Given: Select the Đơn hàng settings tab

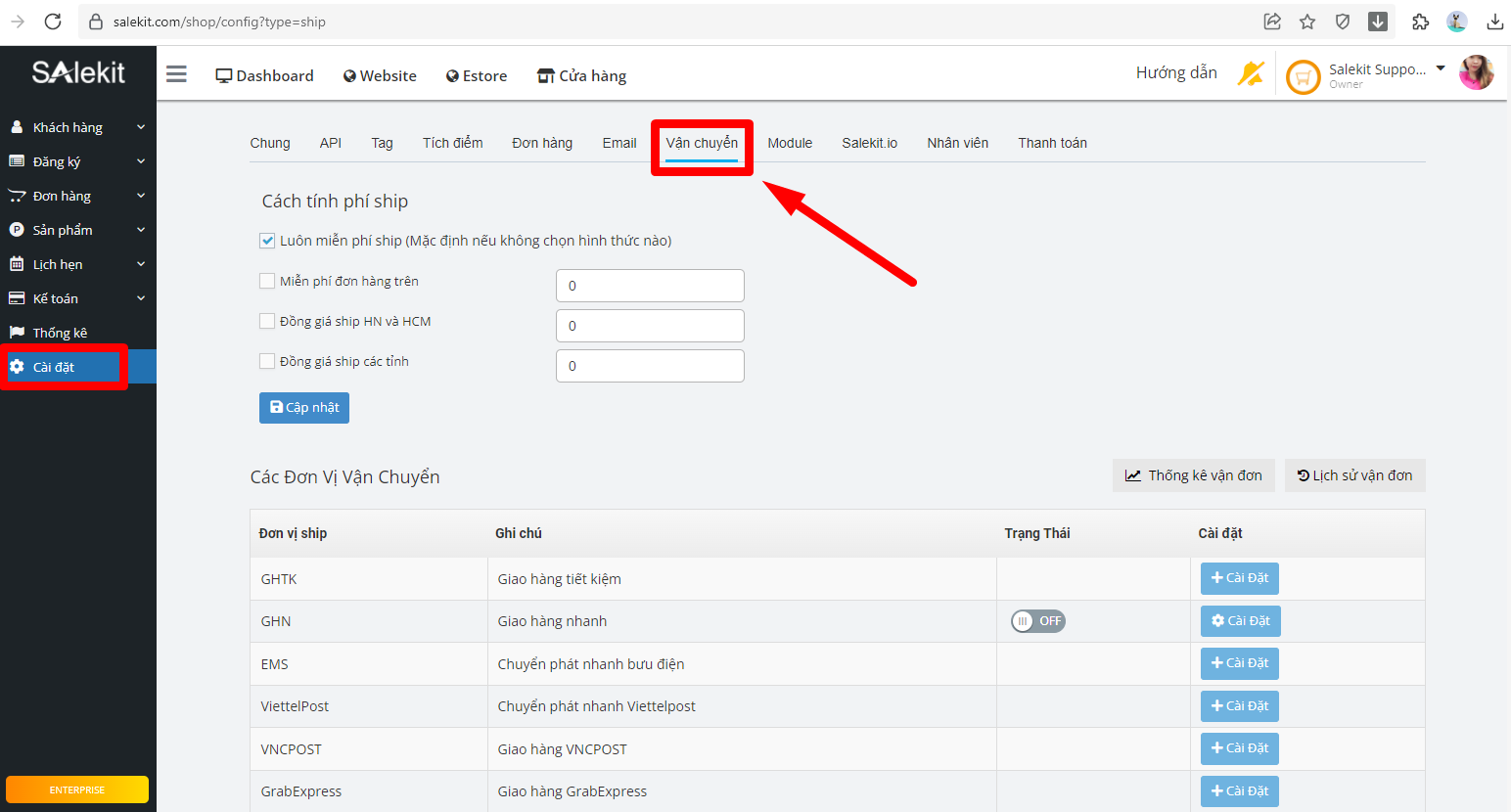Looking at the screenshot, I should point(542,143).
